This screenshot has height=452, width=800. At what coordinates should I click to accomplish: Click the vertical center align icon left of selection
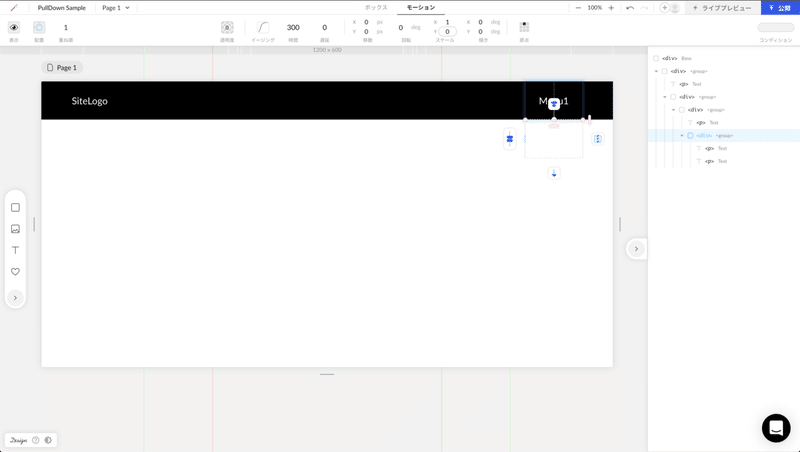tap(510, 139)
